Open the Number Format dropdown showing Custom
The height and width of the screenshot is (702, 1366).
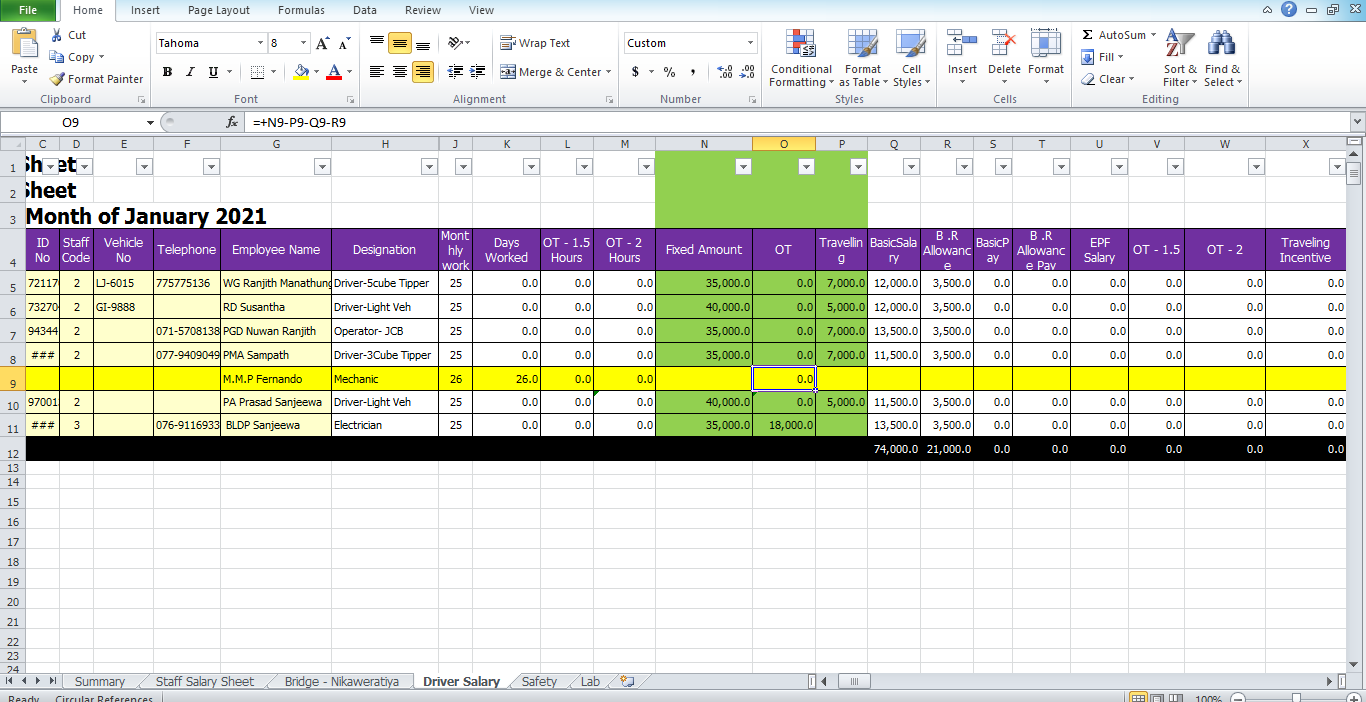[x=690, y=43]
